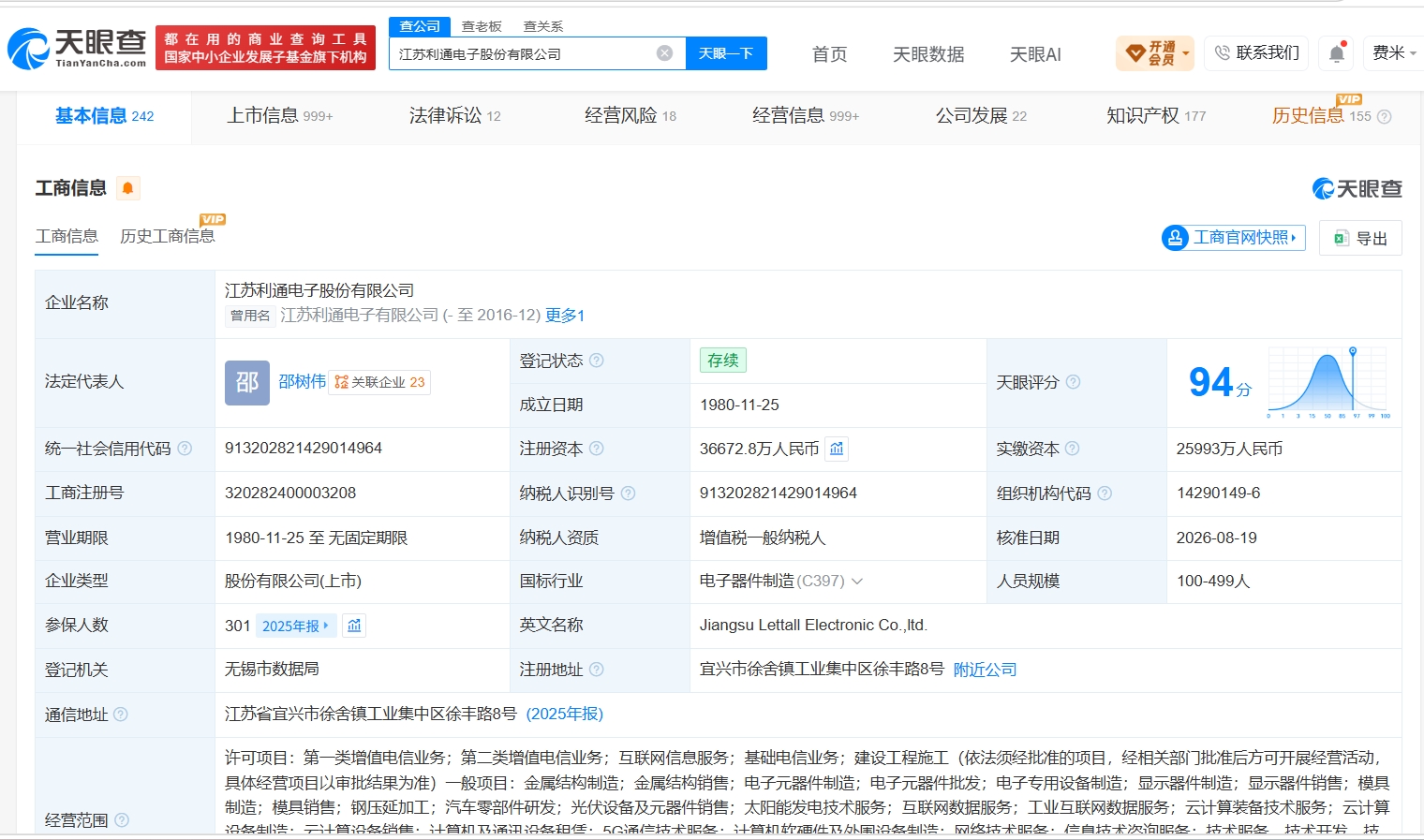The image size is (1424, 840).
Task: Select organization code 14290149-6
Action: [x=1218, y=493]
